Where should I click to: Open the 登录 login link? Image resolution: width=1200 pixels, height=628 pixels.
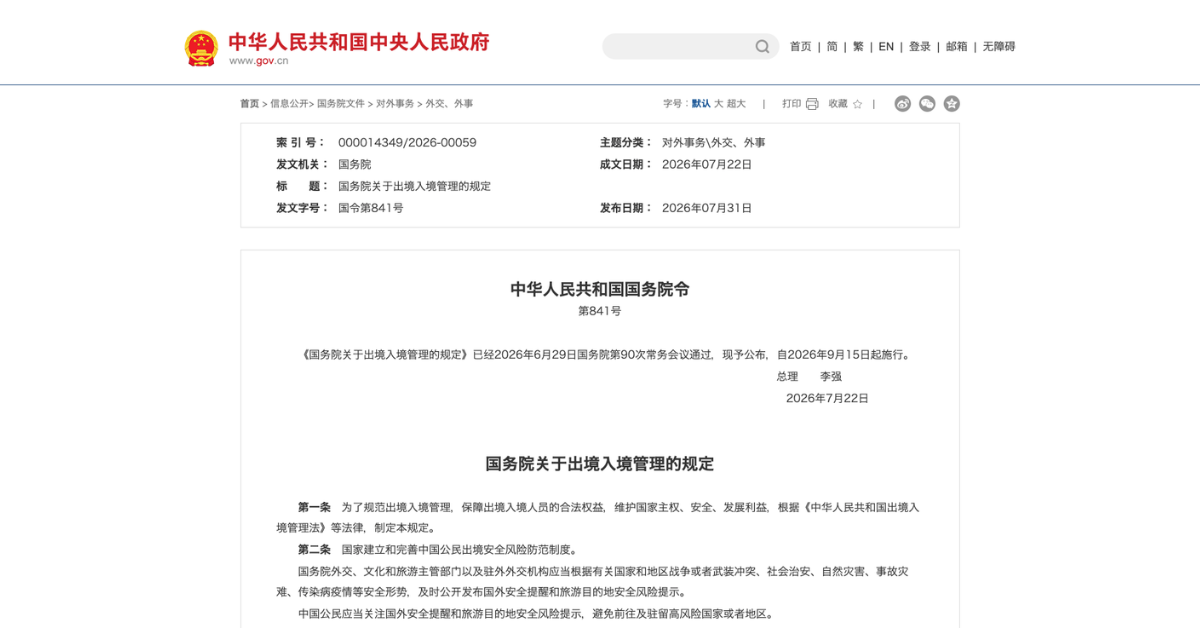920,46
